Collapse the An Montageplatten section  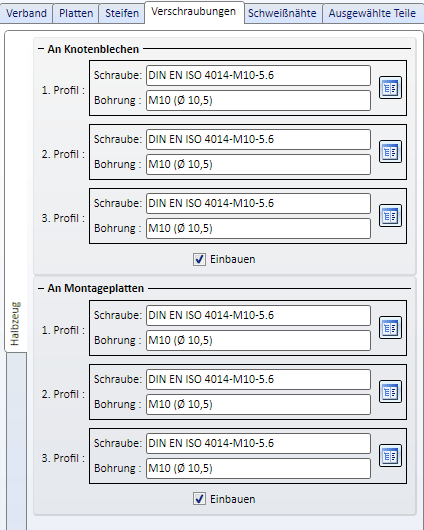[41, 288]
